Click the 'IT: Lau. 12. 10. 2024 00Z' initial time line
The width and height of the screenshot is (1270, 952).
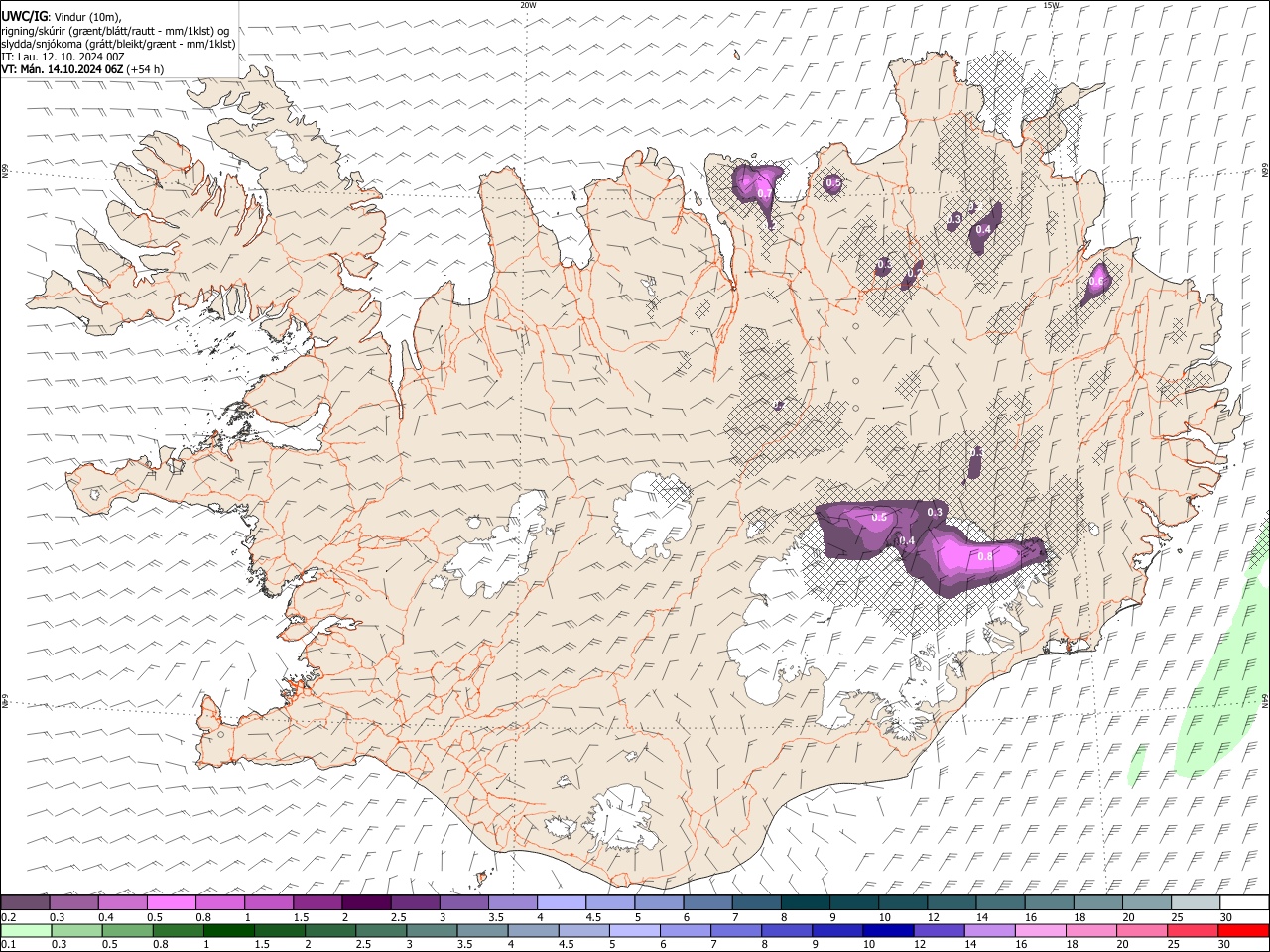(63, 57)
